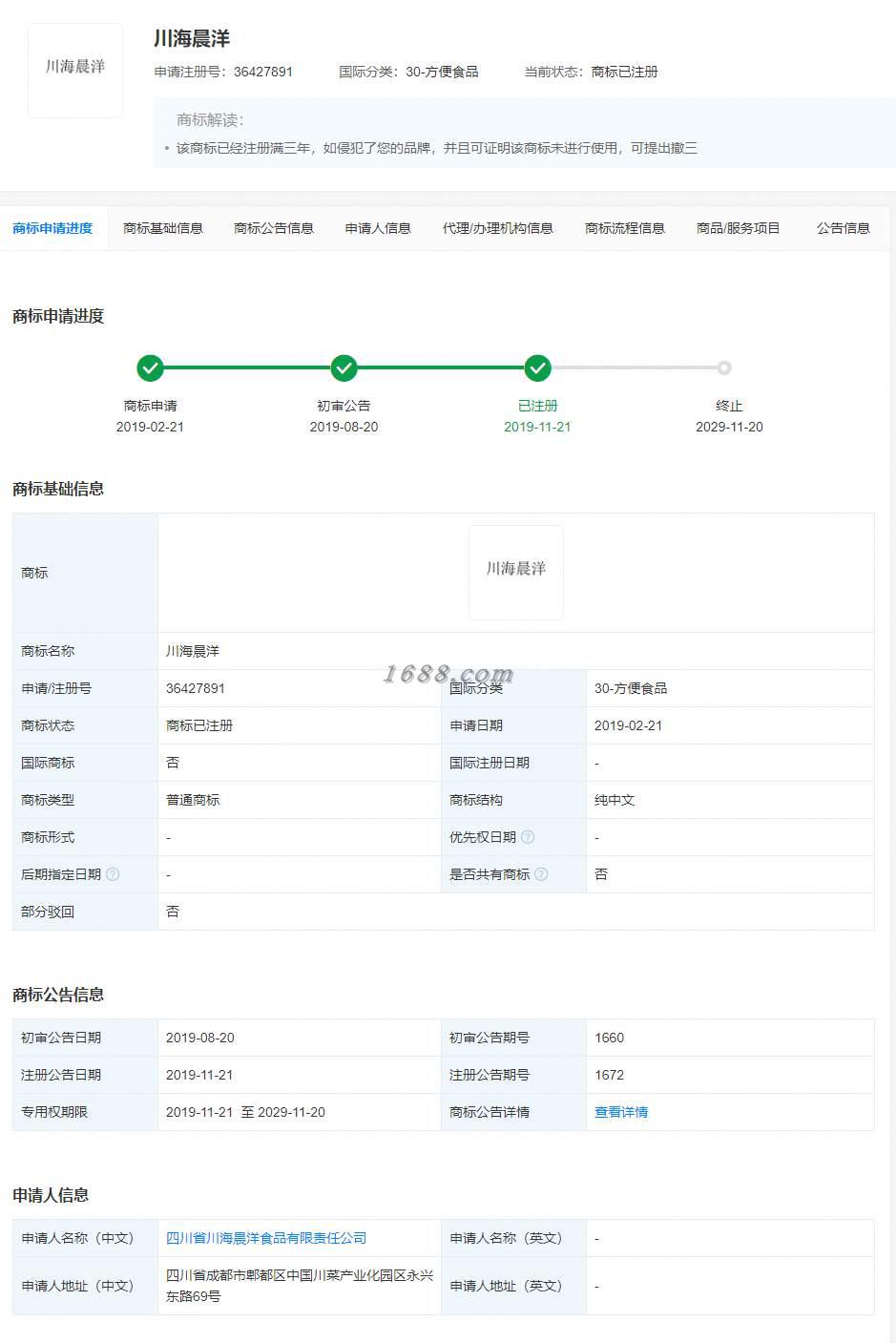Click the 初审公告日期 value 2019-08-20
Screen dimensions: 896x1343
(x=200, y=1038)
